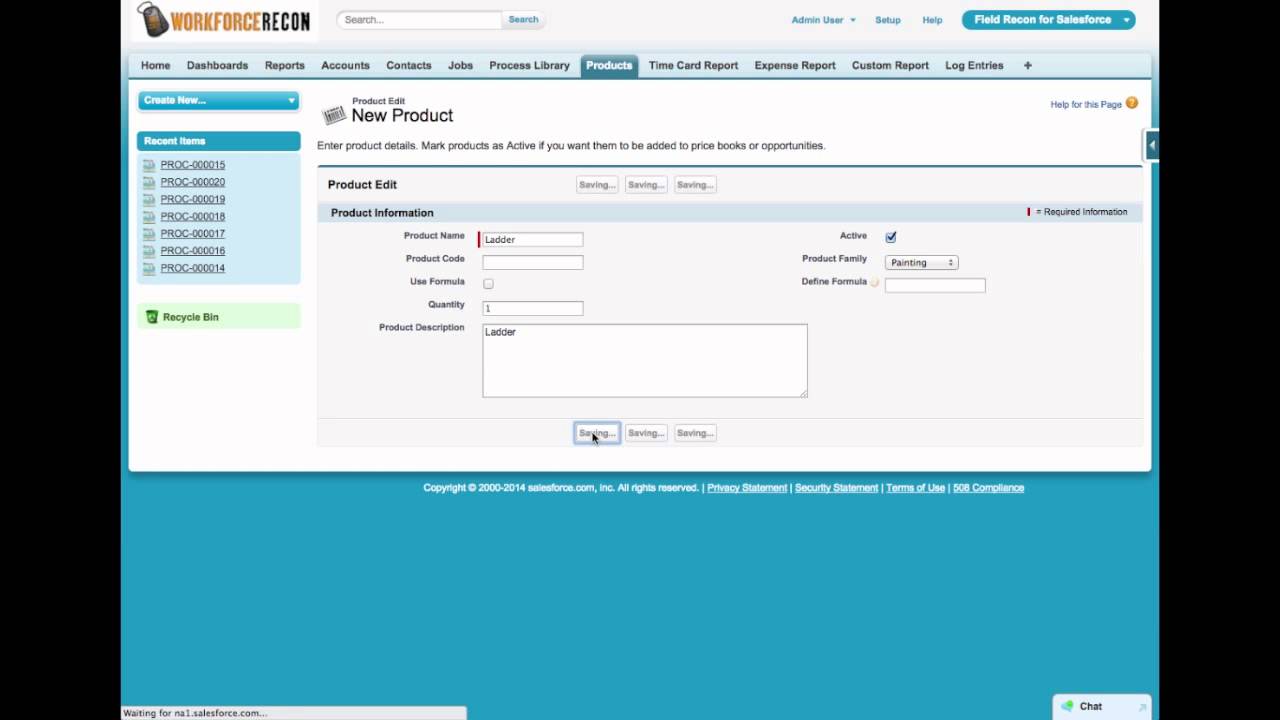Open the 508 Compliance link

click(x=988, y=488)
